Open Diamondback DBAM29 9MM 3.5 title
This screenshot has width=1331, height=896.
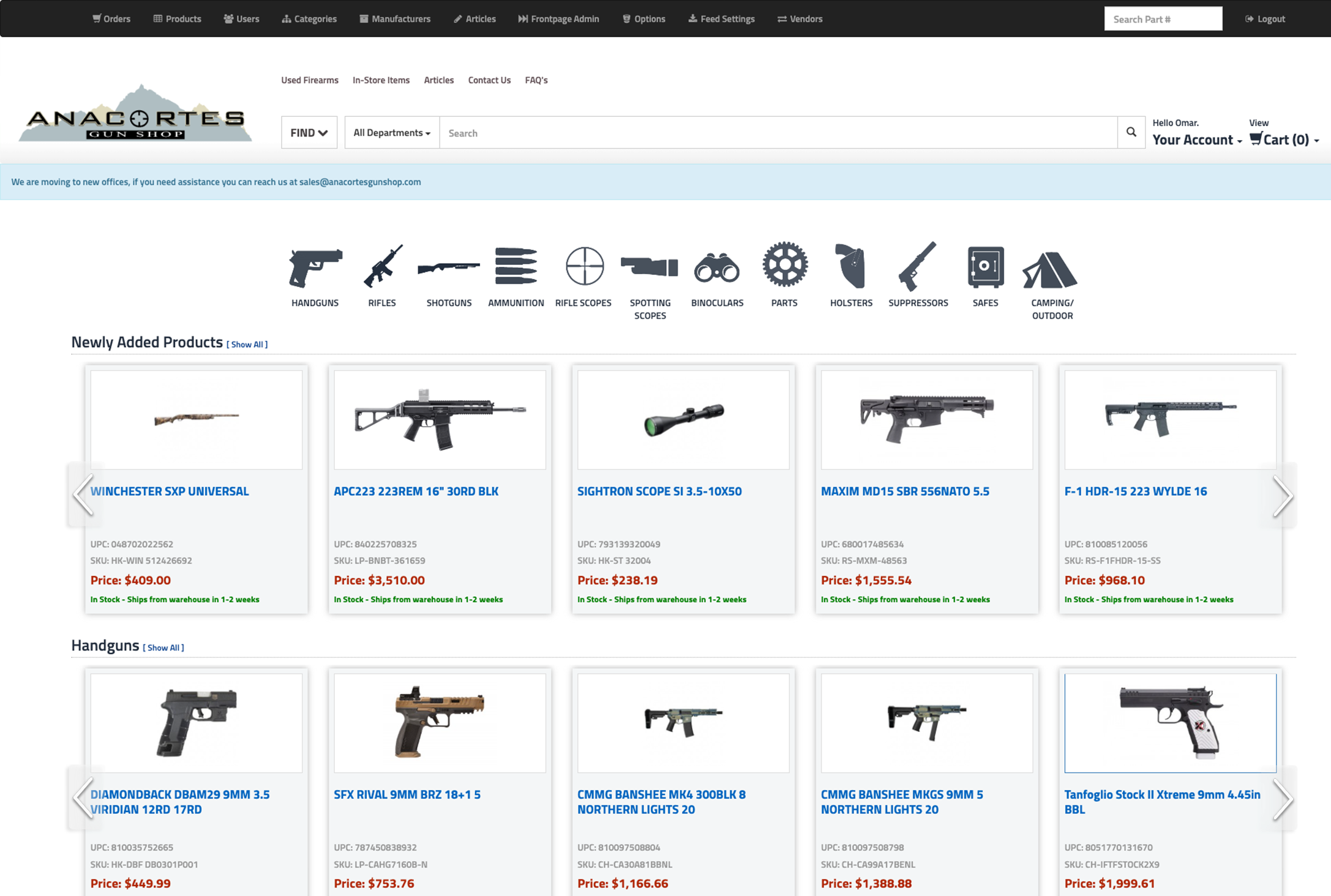click(x=180, y=802)
